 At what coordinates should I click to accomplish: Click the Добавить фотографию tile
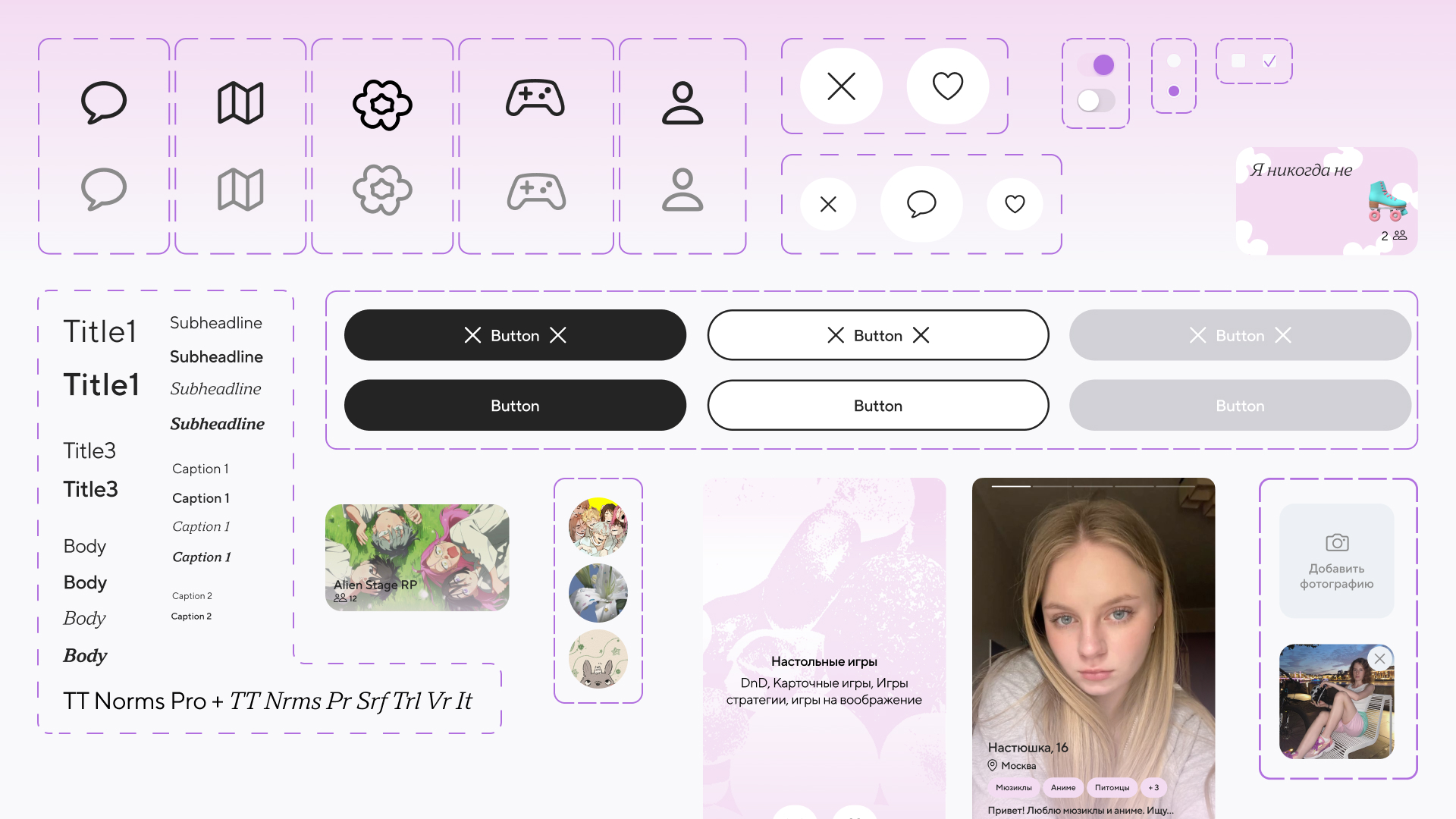1336,561
